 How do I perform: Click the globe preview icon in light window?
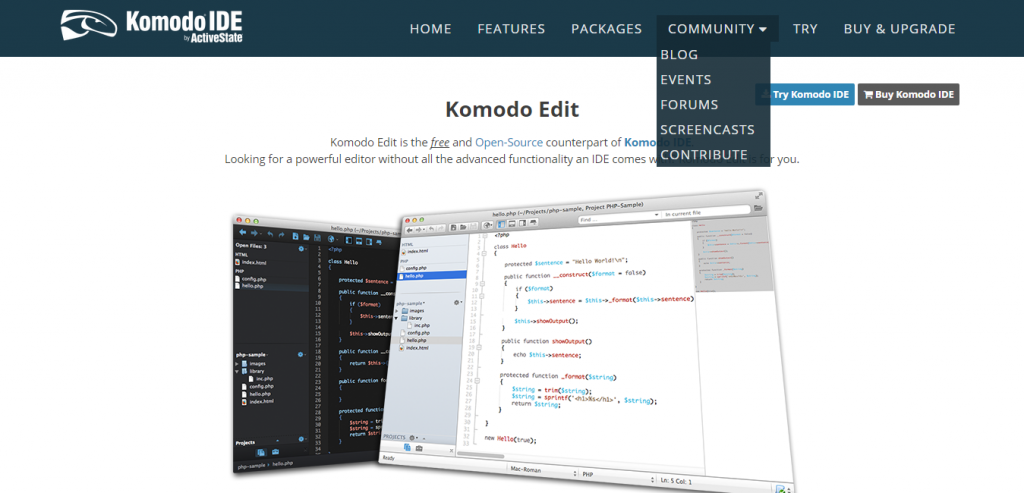coord(487,225)
